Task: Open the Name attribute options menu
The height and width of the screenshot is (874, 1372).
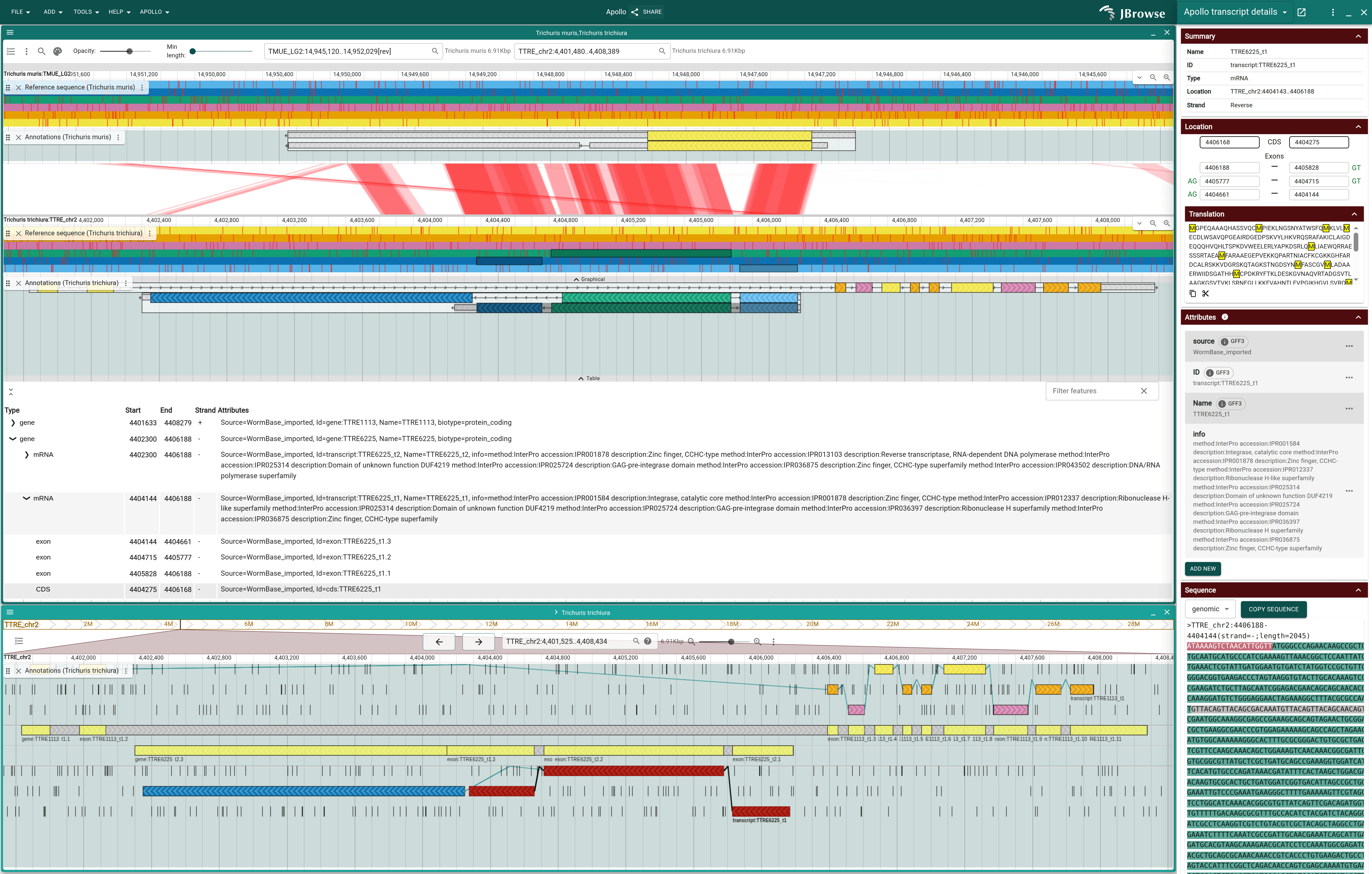Action: pos(1349,409)
